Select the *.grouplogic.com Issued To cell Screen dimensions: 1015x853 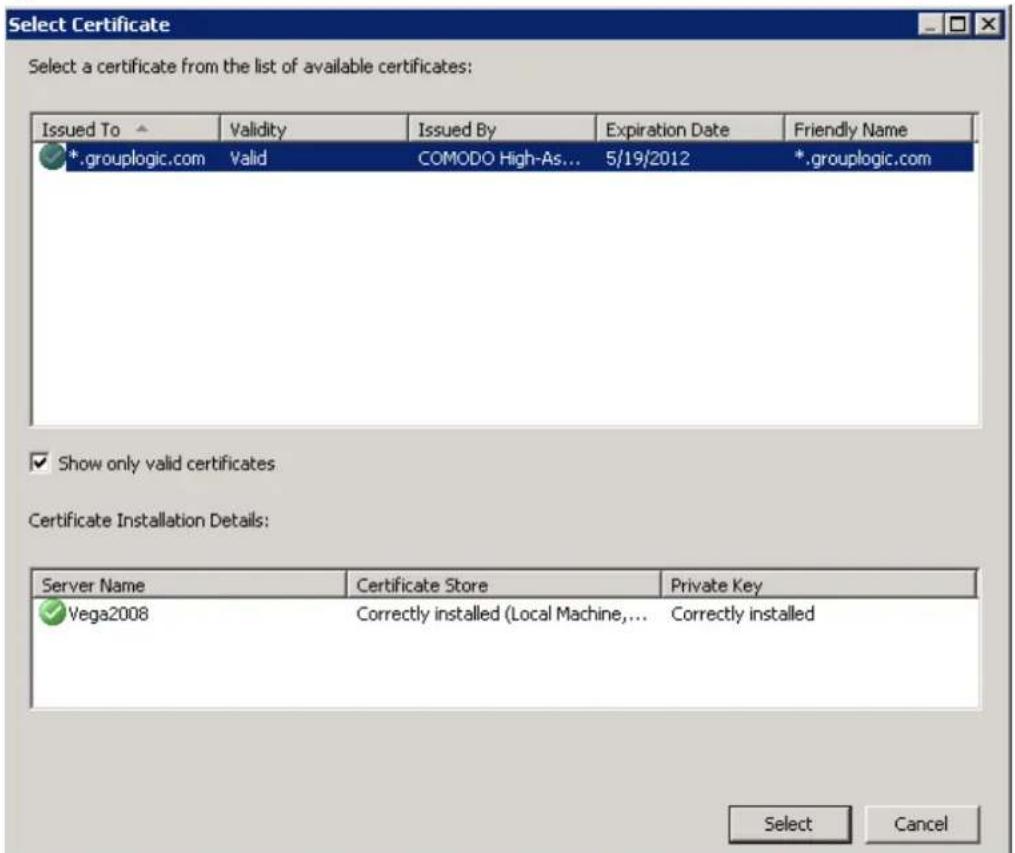click(x=137, y=158)
